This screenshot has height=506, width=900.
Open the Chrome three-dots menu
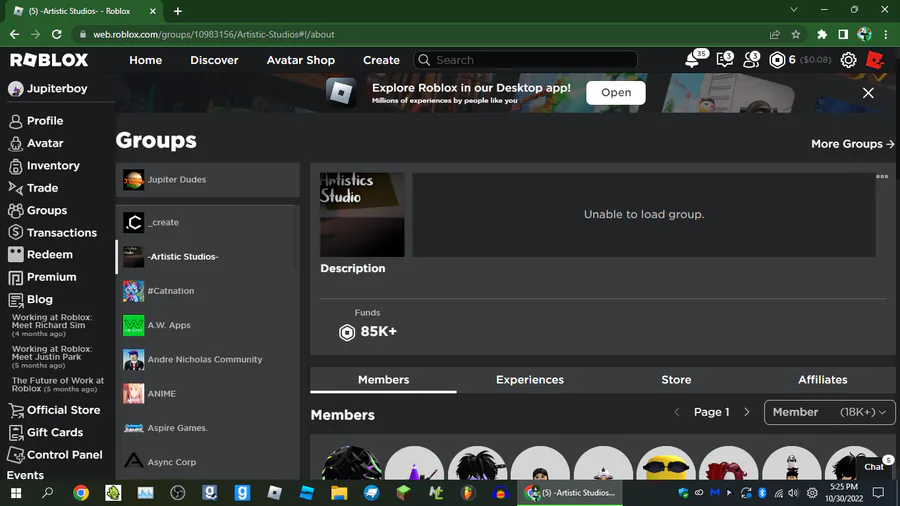[886, 34]
